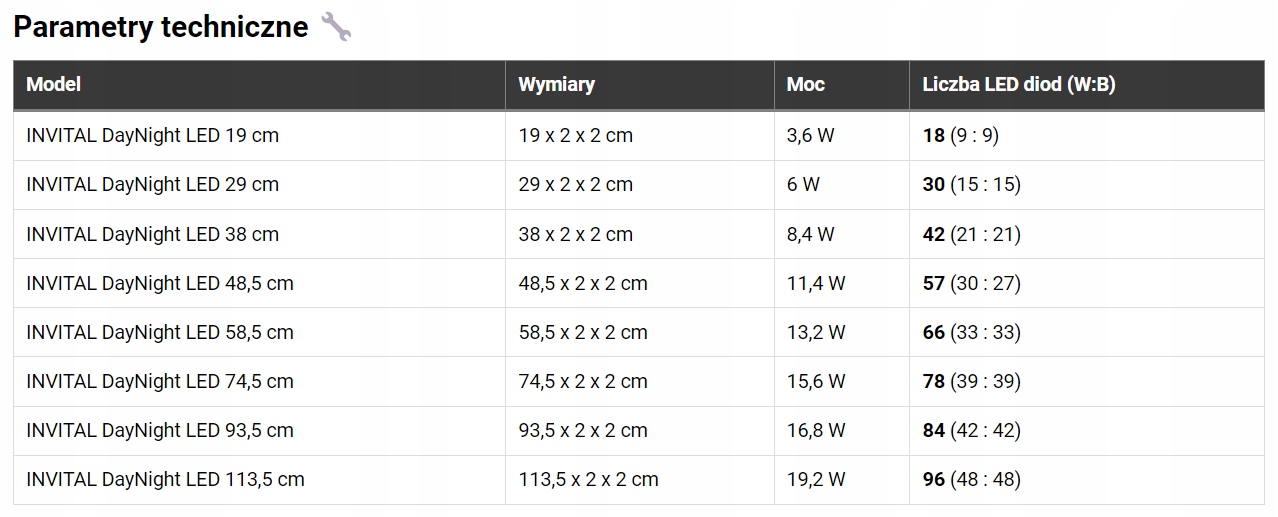Click the INVITAL DayNight LED 29 cm cell

pos(152,184)
